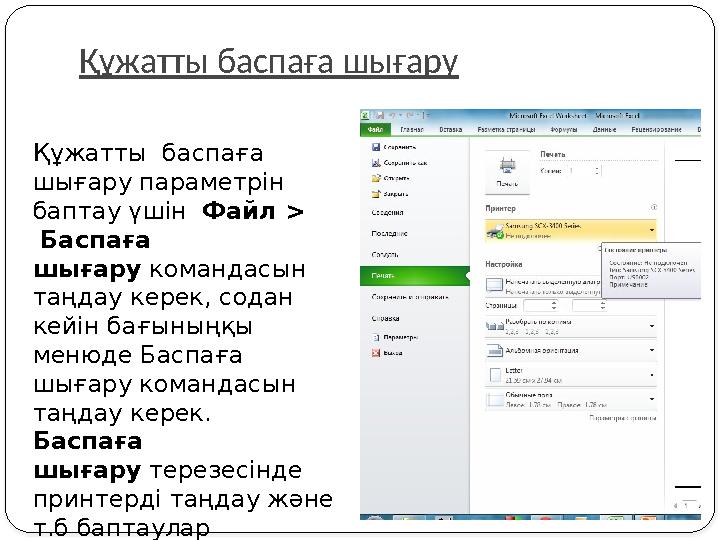Viewport: 720px width, 540px height.
Task: Click the first Страницы spinner arrows
Action: (x=554, y=305)
